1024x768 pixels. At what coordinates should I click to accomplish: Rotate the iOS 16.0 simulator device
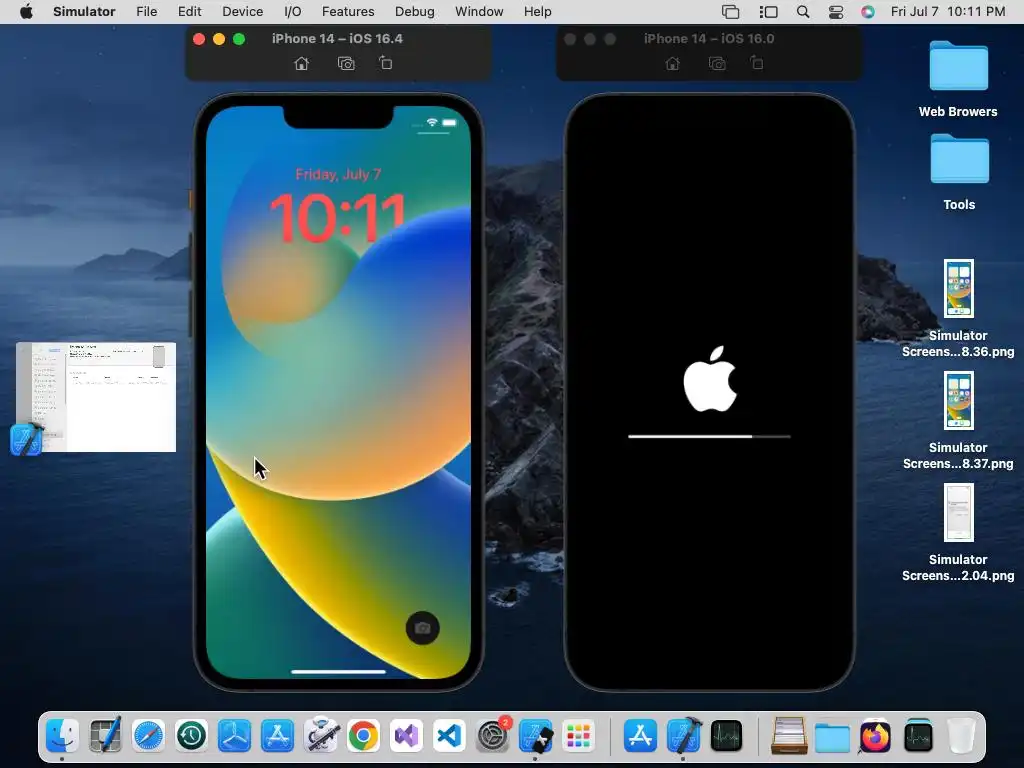[x=757, y=63]
